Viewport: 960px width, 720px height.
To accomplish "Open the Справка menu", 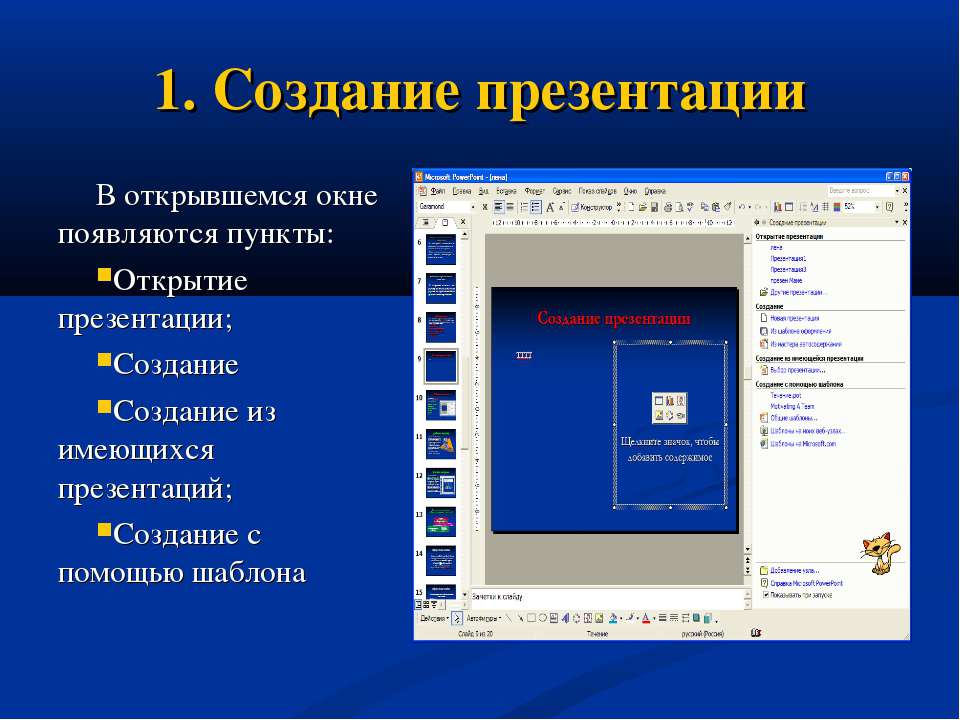I will 654,191.
